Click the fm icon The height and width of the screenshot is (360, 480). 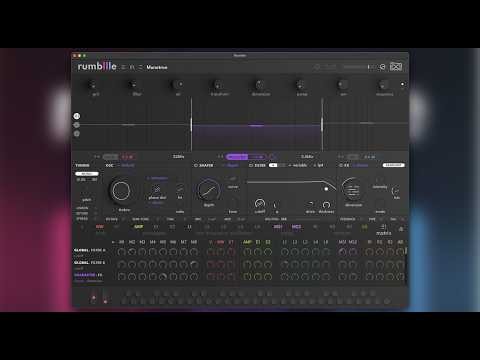point(180,189)
